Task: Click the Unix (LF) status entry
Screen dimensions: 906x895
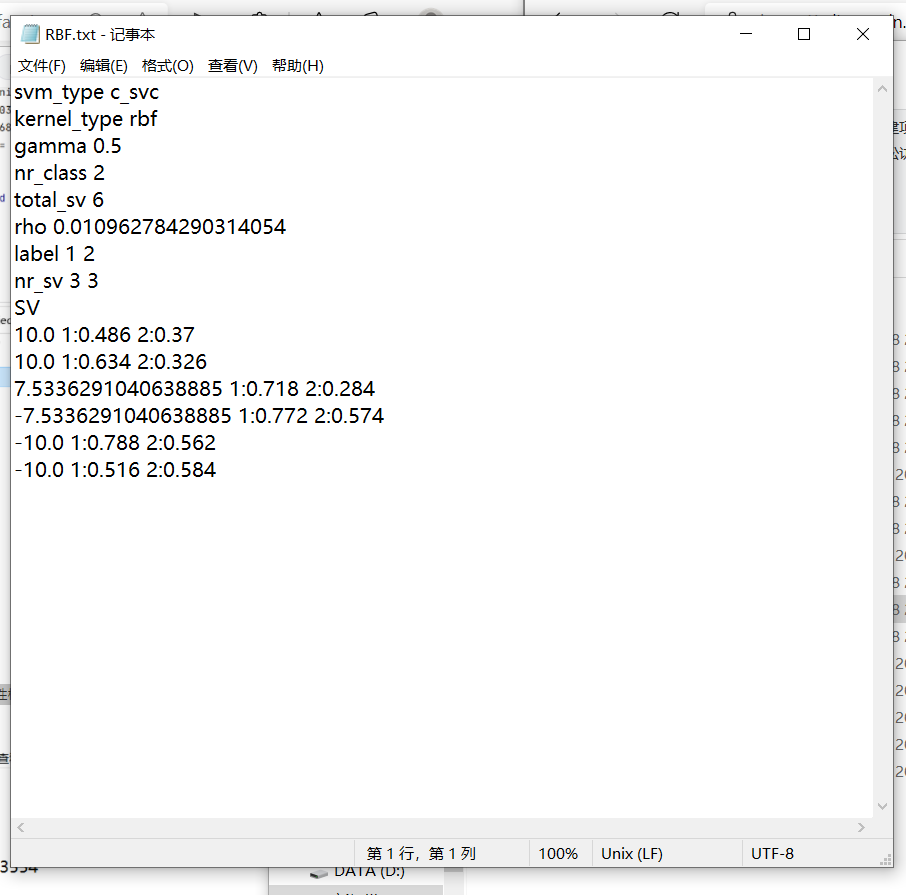Action: pyautogui.click(x=632, y=853)
